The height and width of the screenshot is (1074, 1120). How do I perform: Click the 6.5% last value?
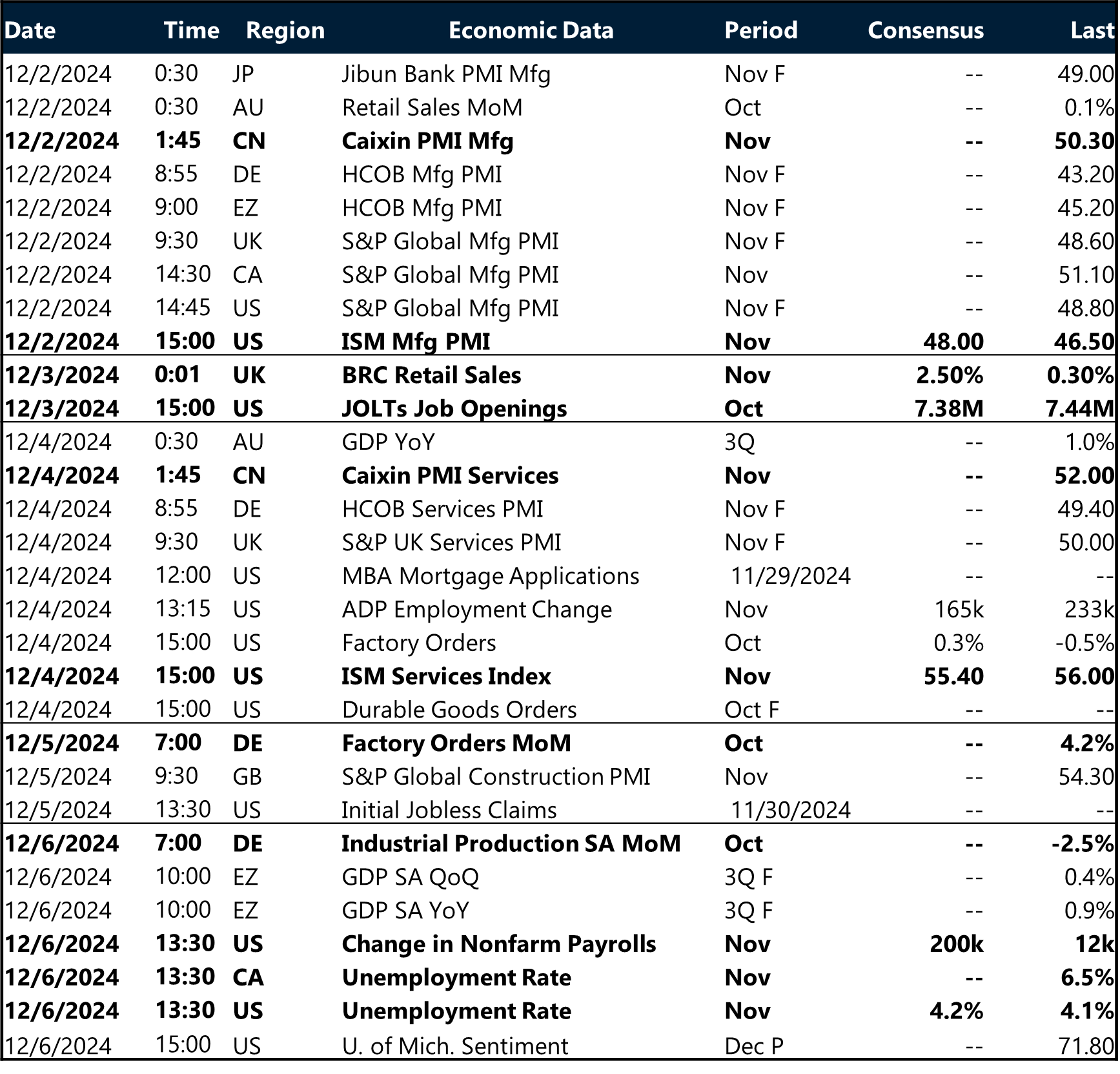(x=1087, y=978)
